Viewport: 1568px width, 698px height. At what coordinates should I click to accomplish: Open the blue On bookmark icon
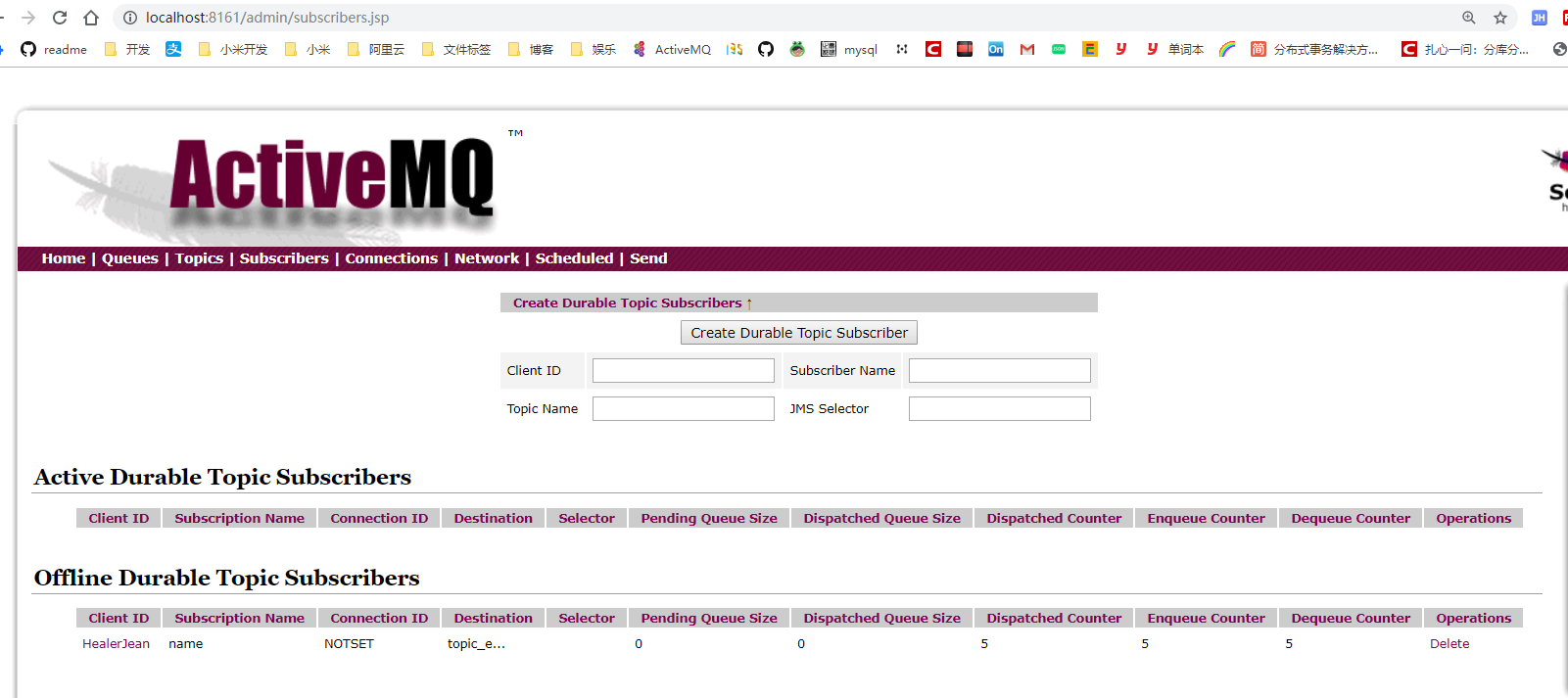point(996,49)
